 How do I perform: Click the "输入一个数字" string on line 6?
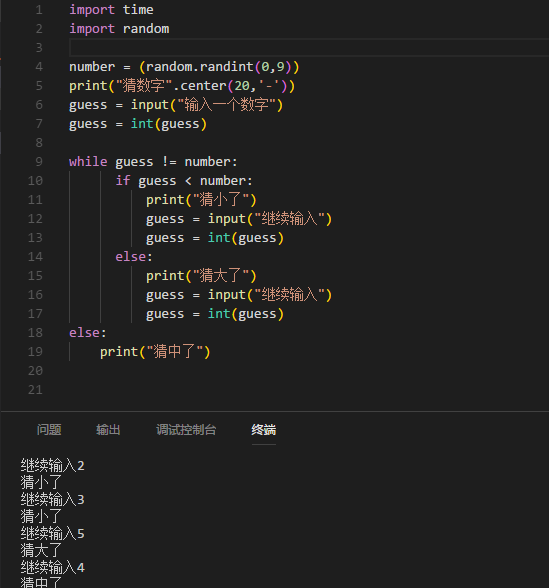pyautogui.click(x=226, y=105)
